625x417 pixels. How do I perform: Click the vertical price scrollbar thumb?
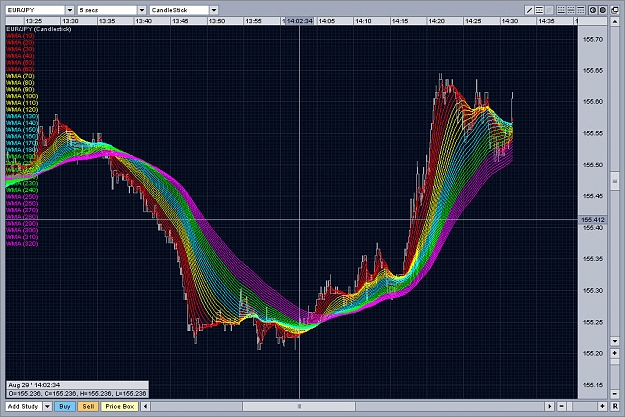click(615, 181)
